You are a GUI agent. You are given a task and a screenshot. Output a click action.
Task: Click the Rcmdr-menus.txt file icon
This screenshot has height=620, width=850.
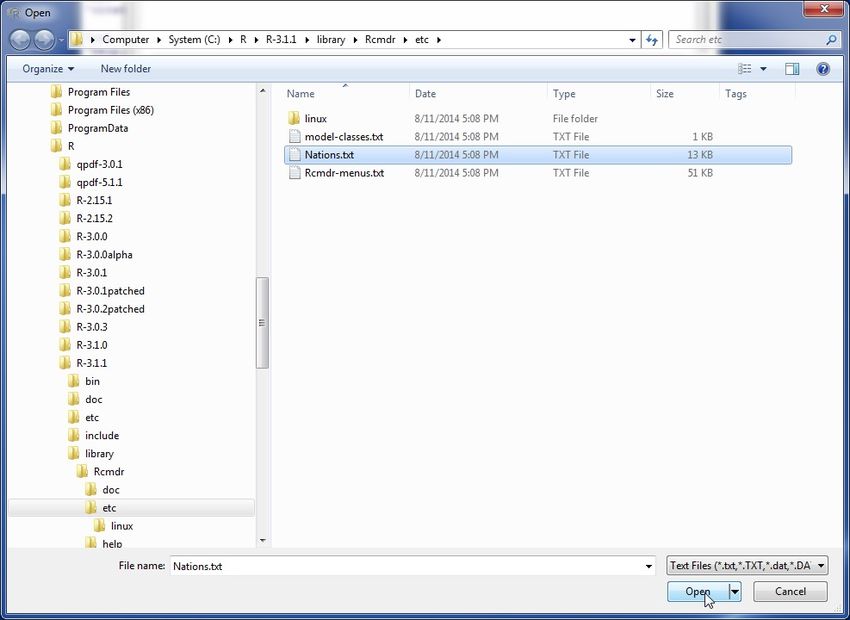tap(294, 173)
